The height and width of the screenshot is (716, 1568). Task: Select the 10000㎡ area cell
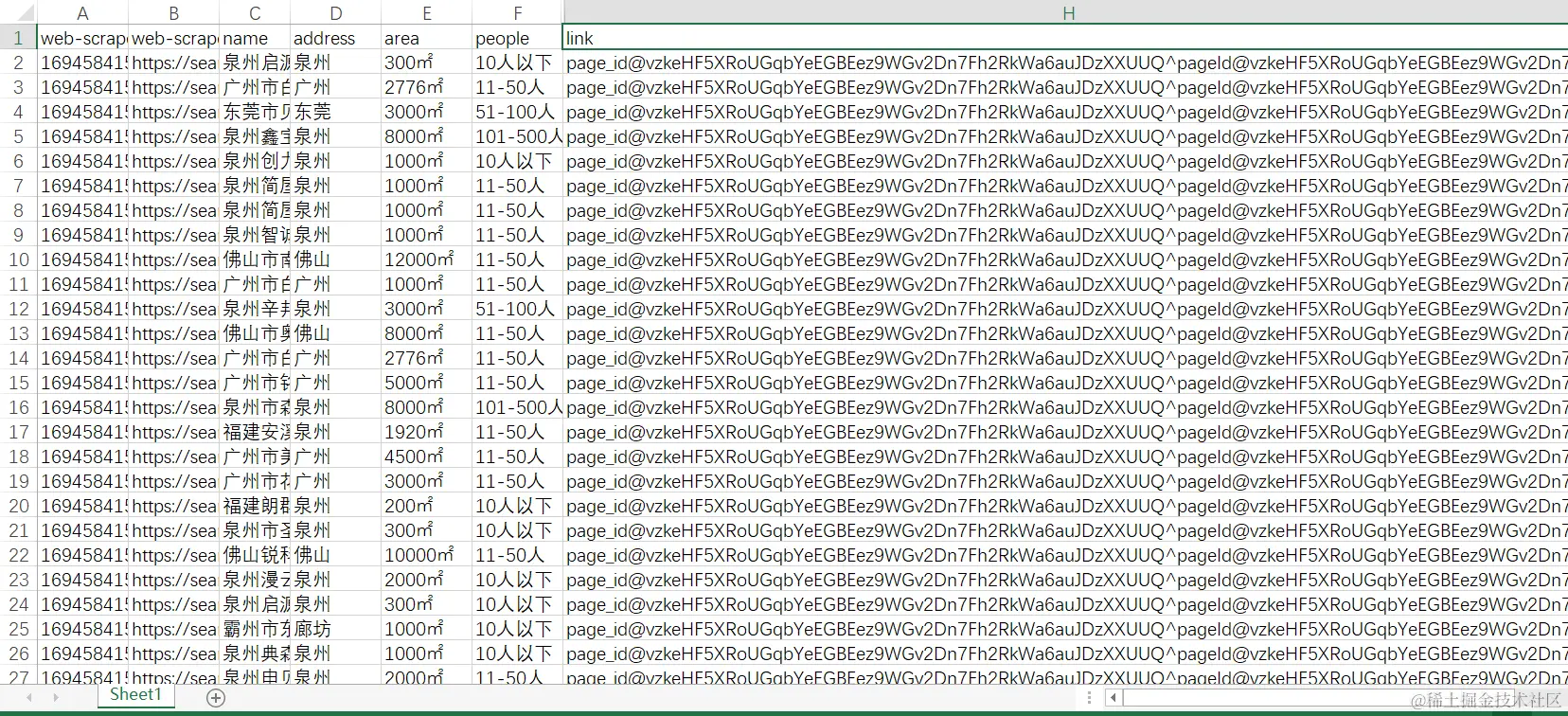[x=427, y=555]
